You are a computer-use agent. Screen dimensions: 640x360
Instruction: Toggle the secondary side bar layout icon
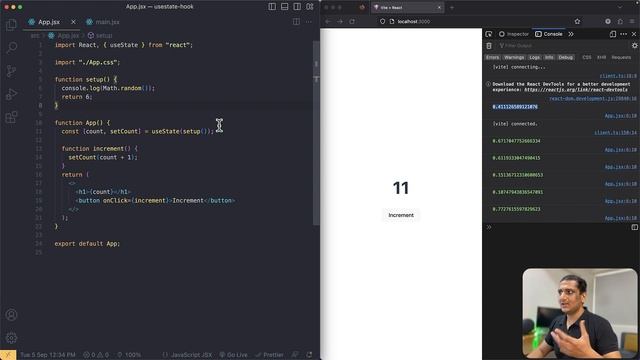(x=297, y=7)
